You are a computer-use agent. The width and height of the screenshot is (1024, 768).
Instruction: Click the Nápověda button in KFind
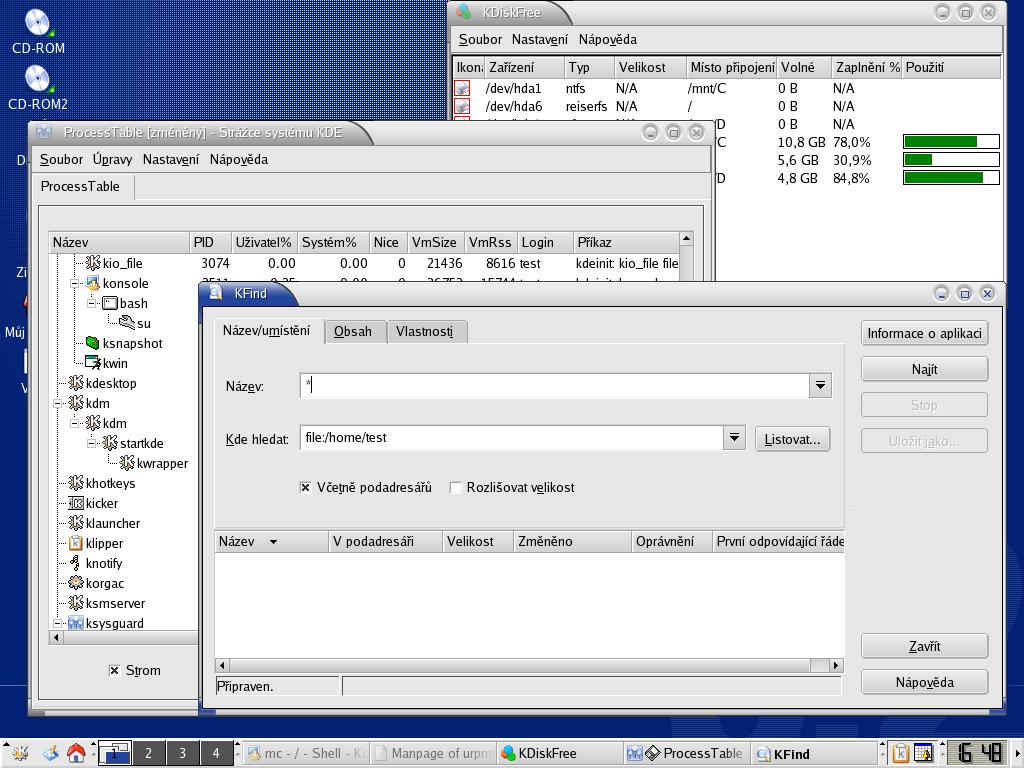[924, 682]
